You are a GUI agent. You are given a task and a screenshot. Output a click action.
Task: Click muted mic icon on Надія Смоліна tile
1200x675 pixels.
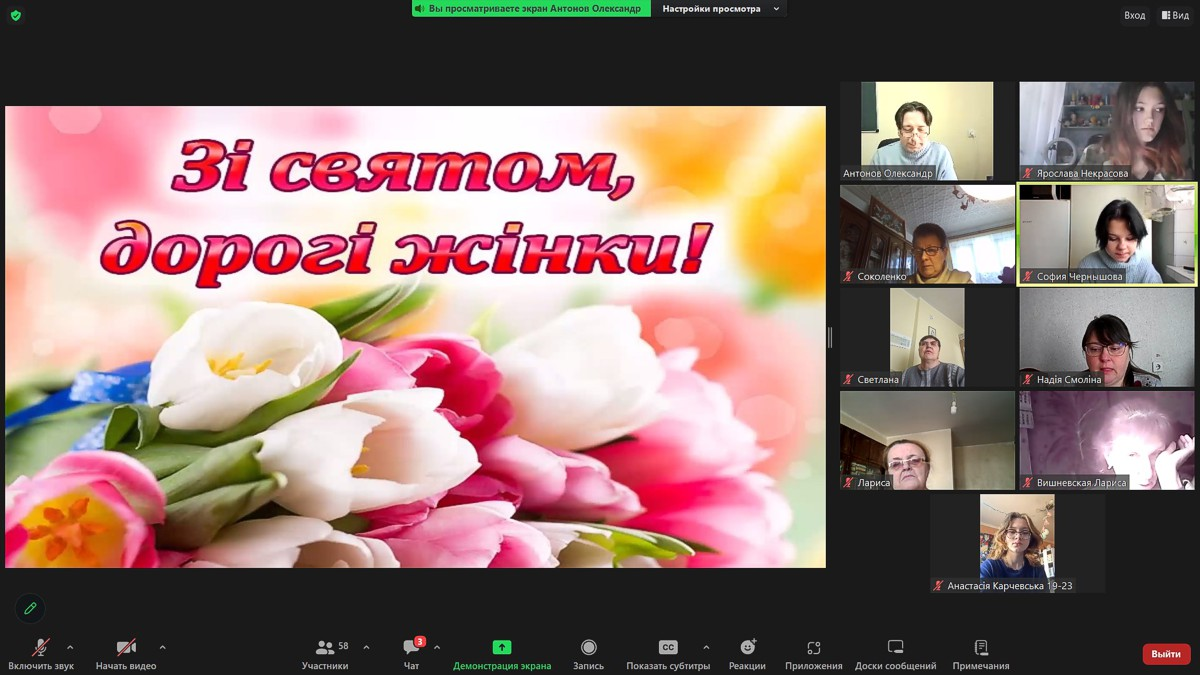click(1028, 379)
